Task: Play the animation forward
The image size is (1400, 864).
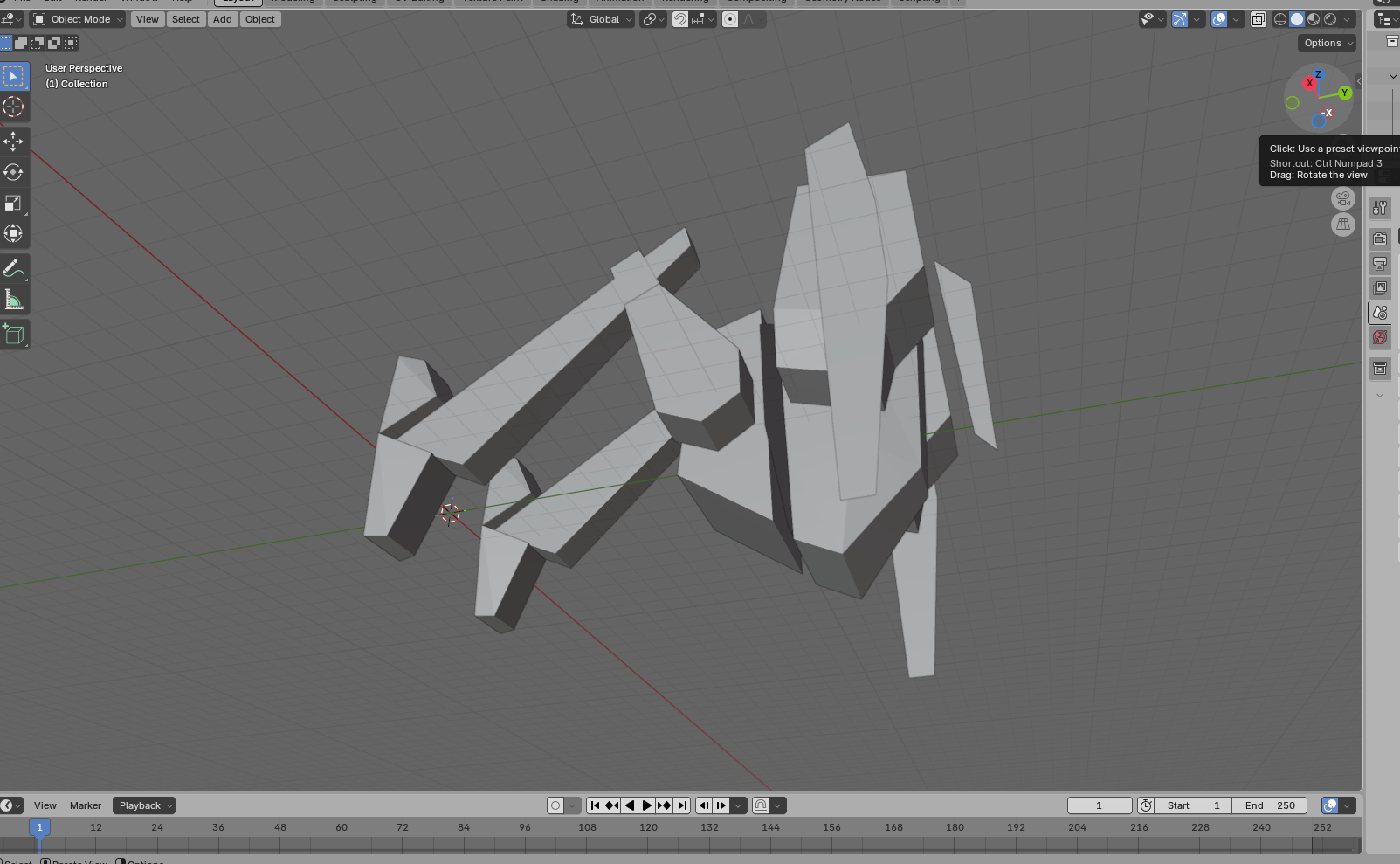Action: 647,805
